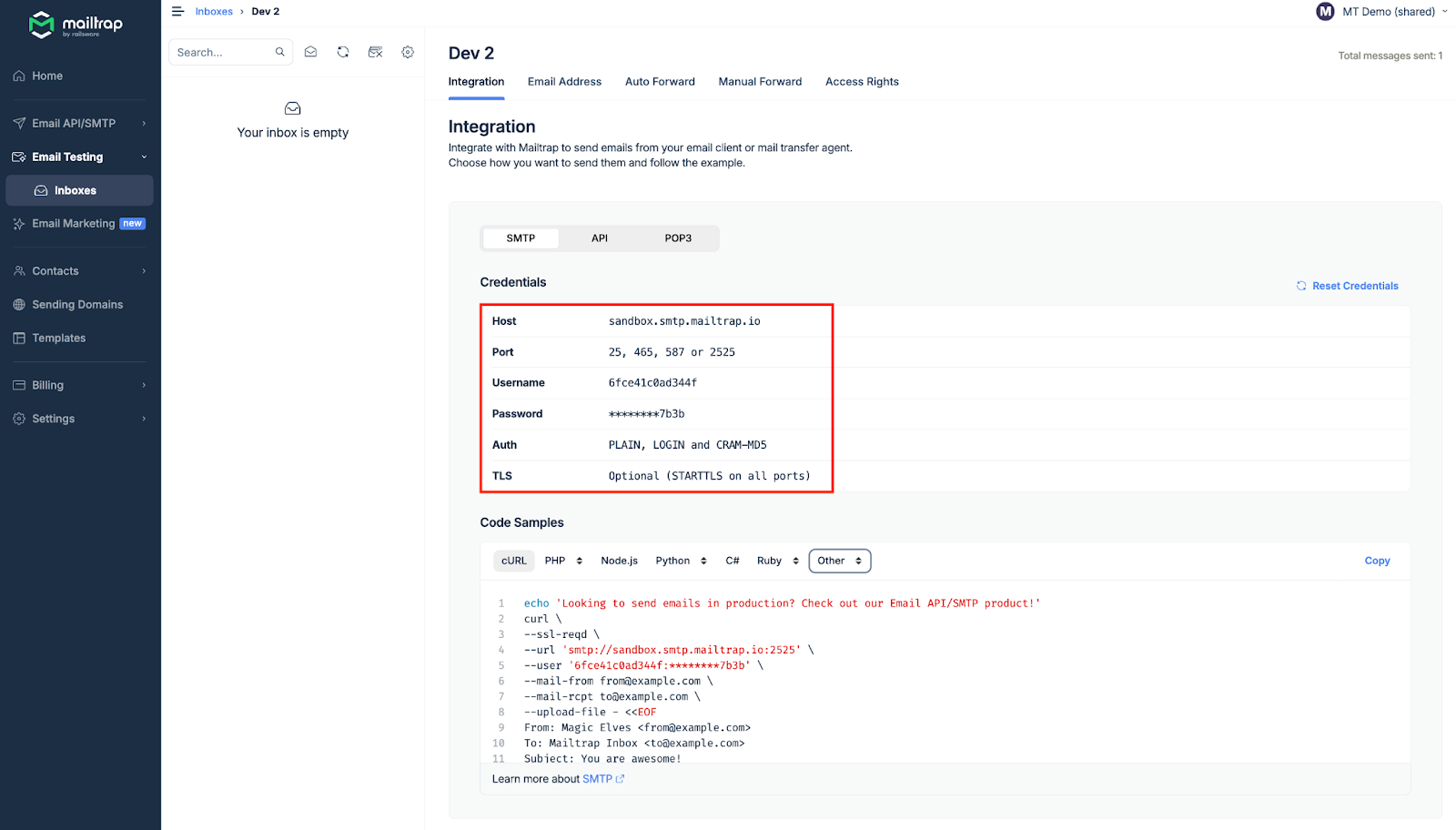This screenshot has width=1456, height=830.
Task: Copy the code sample
Action: (x=1377, y=561)
